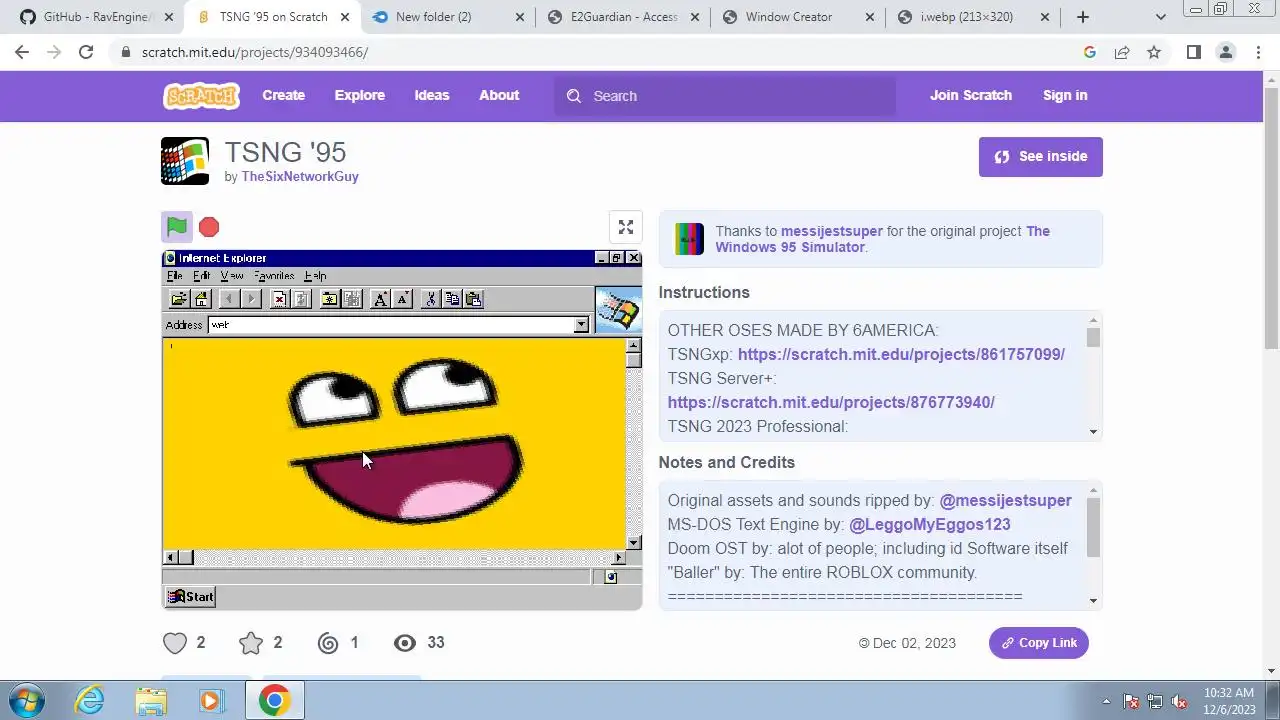Click the Favorites folder icon with star

[329, 299]
